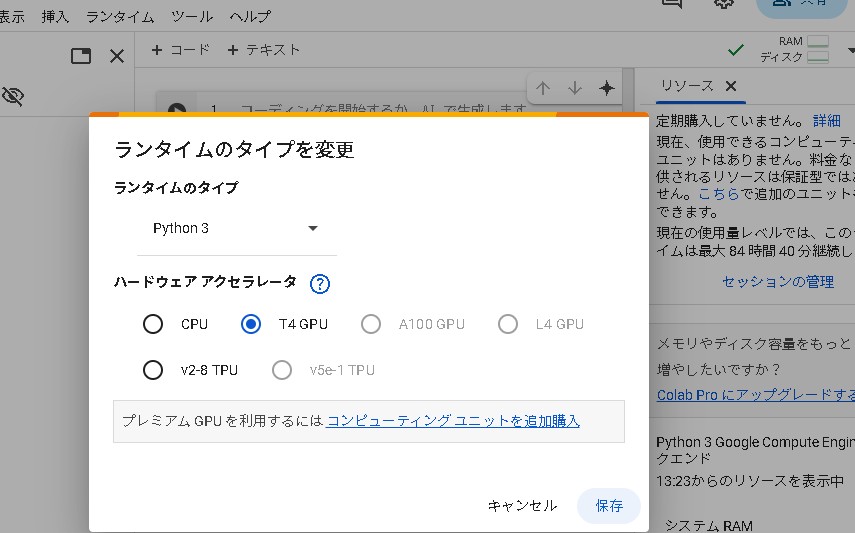Open the comments icon at top right
Image resolution: width=855 pixels, height=533 pixels.
(673, 3)
